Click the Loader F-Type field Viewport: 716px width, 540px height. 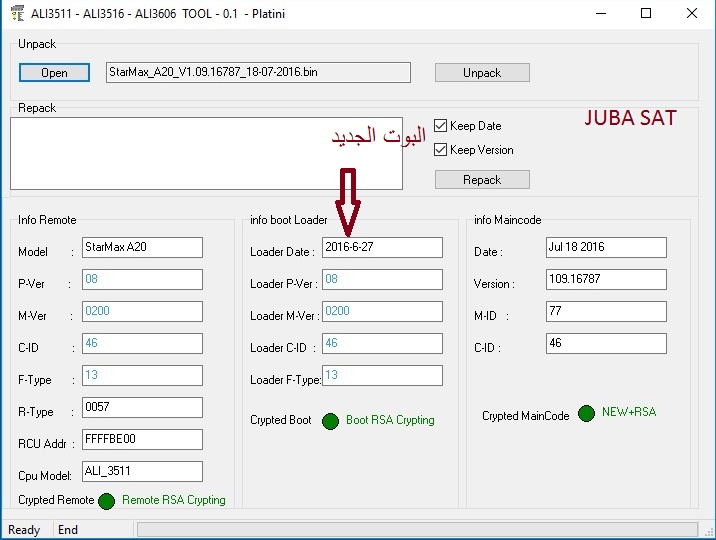pos(382,375)
